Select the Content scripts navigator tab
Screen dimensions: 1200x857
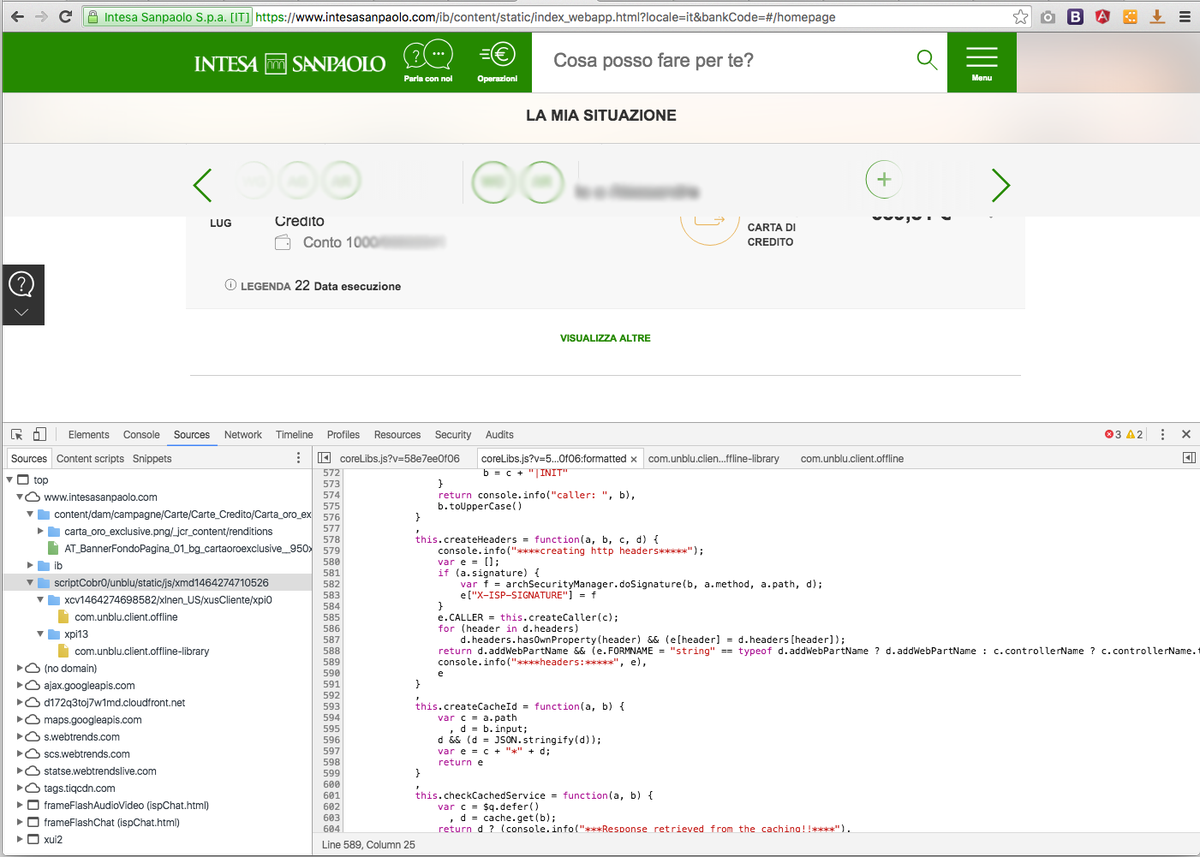[90, 459]
